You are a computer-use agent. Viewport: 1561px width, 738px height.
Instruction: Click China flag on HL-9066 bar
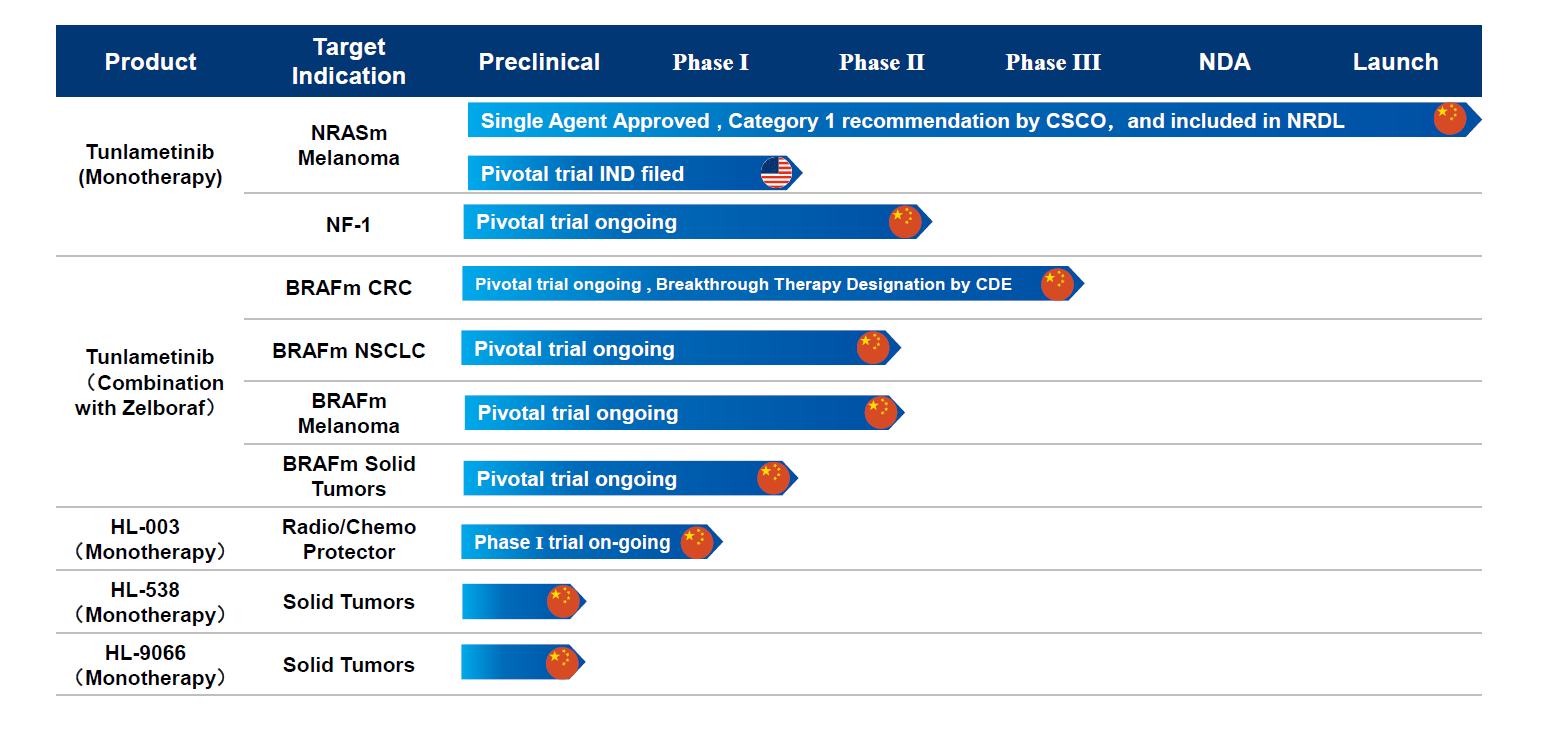tap(562, 662)
